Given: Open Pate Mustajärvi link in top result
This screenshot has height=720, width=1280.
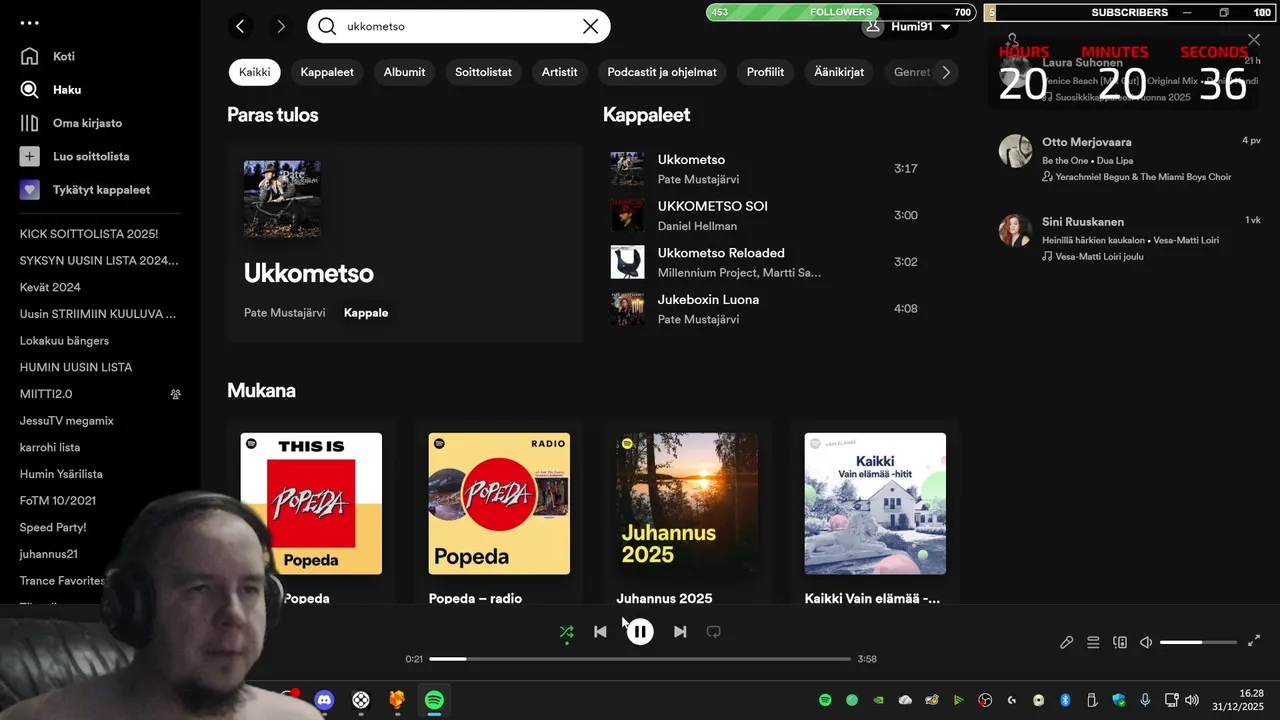Looking at the screenshot, I should coord(284,313).
